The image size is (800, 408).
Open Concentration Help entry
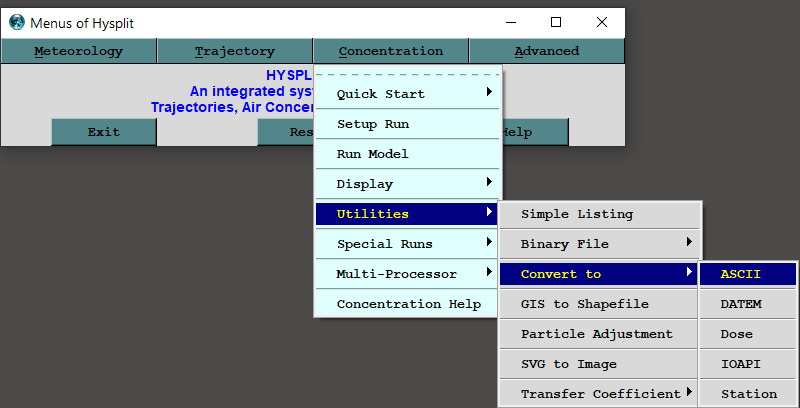[x=407, y=304]
